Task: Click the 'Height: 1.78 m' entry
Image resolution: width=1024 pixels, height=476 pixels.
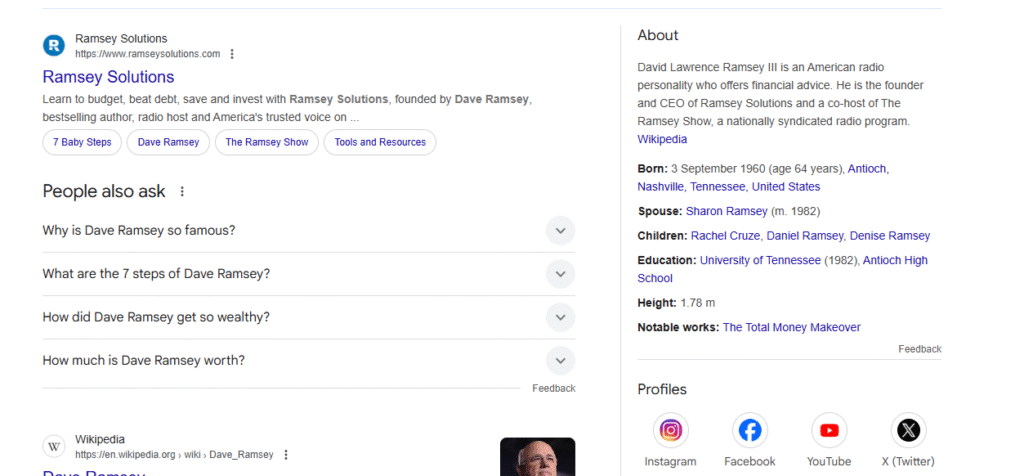Action: pos(676,303)
